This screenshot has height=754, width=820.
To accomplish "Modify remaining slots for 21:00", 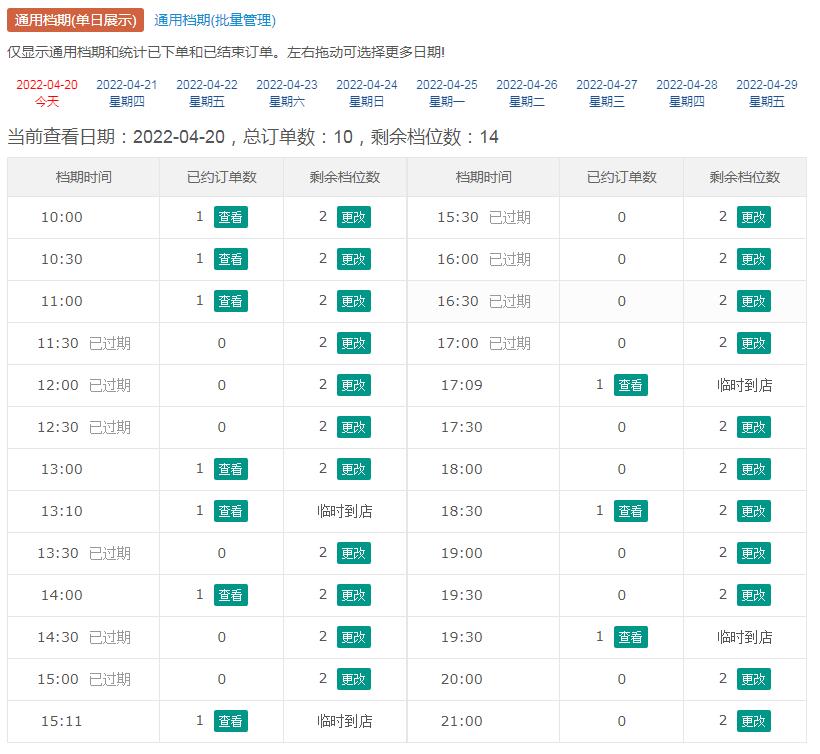I will (753, 721).
